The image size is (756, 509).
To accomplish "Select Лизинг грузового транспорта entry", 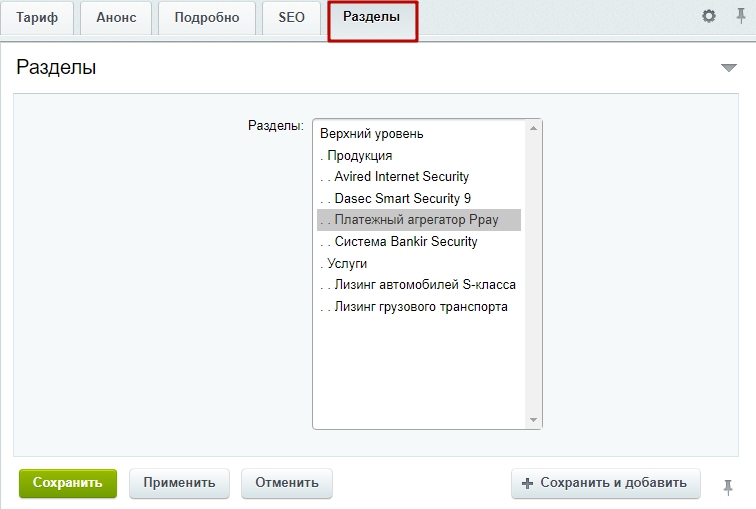I will click(419, 307).
